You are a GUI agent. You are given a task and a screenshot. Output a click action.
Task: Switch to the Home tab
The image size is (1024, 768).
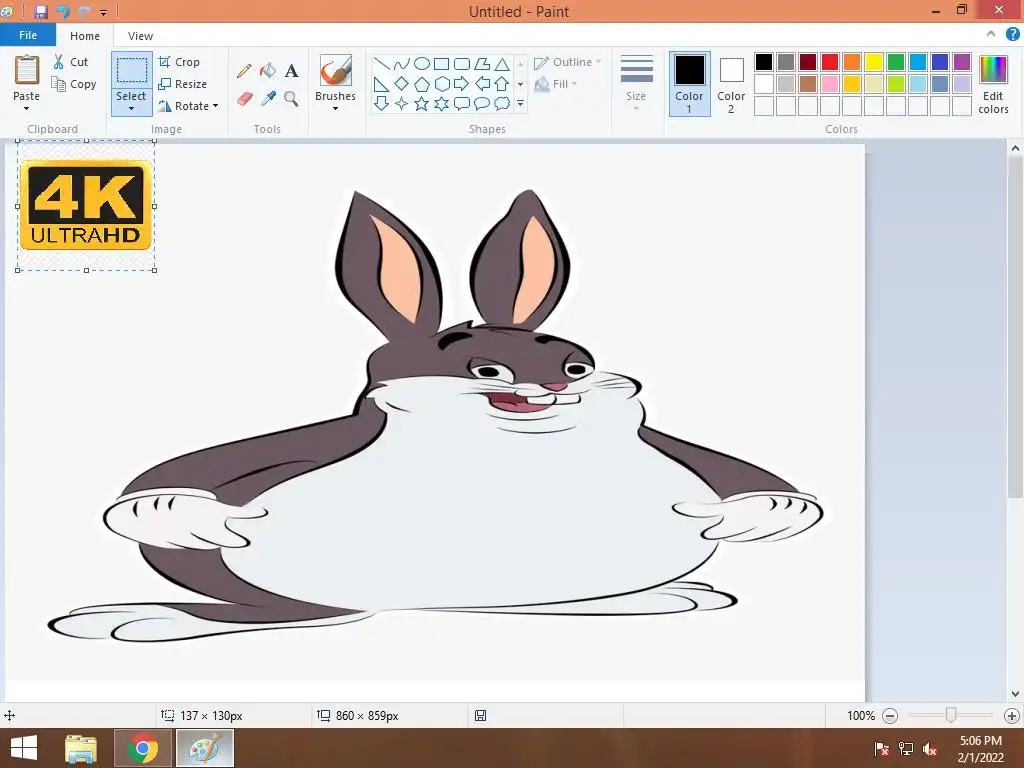[x=85, y=36]
